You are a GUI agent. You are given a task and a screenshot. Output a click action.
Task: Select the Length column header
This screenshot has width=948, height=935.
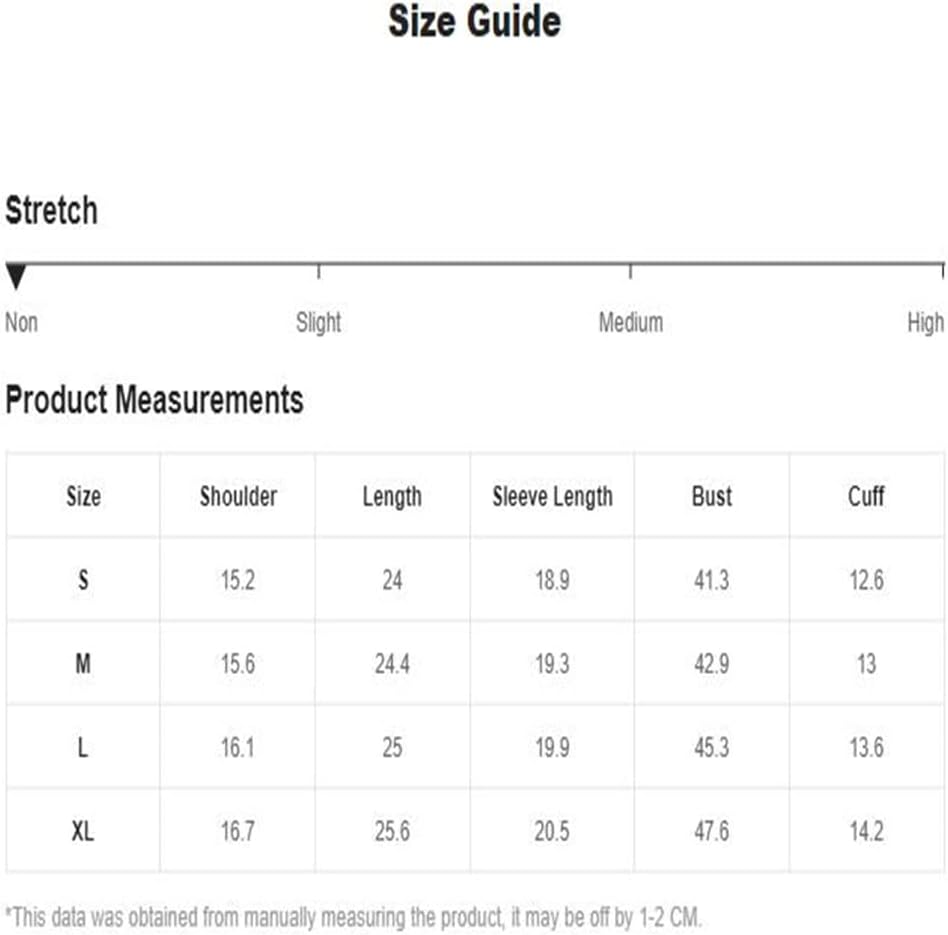pyautogui.click(x=392, y=497)
